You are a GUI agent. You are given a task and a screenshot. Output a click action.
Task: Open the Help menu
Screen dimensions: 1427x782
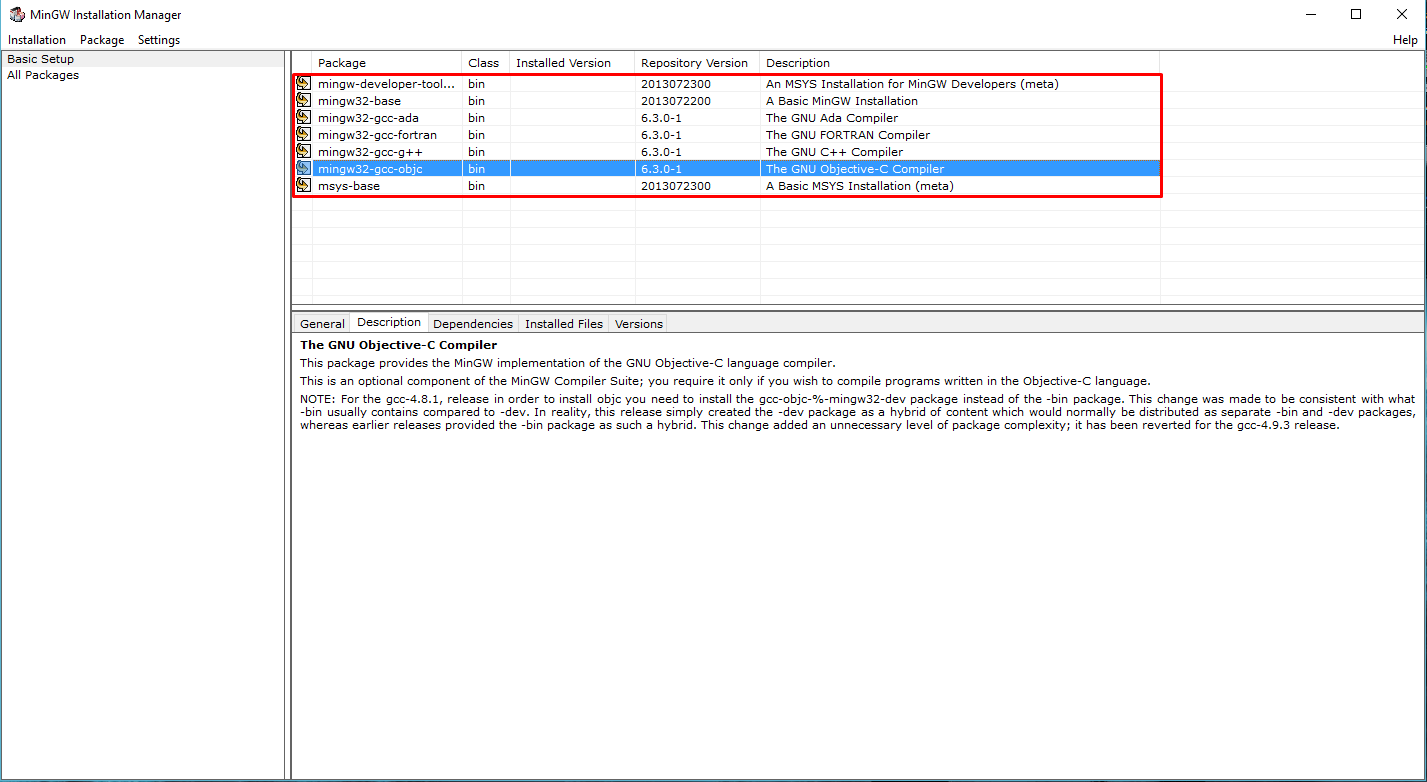point(1404,40)
